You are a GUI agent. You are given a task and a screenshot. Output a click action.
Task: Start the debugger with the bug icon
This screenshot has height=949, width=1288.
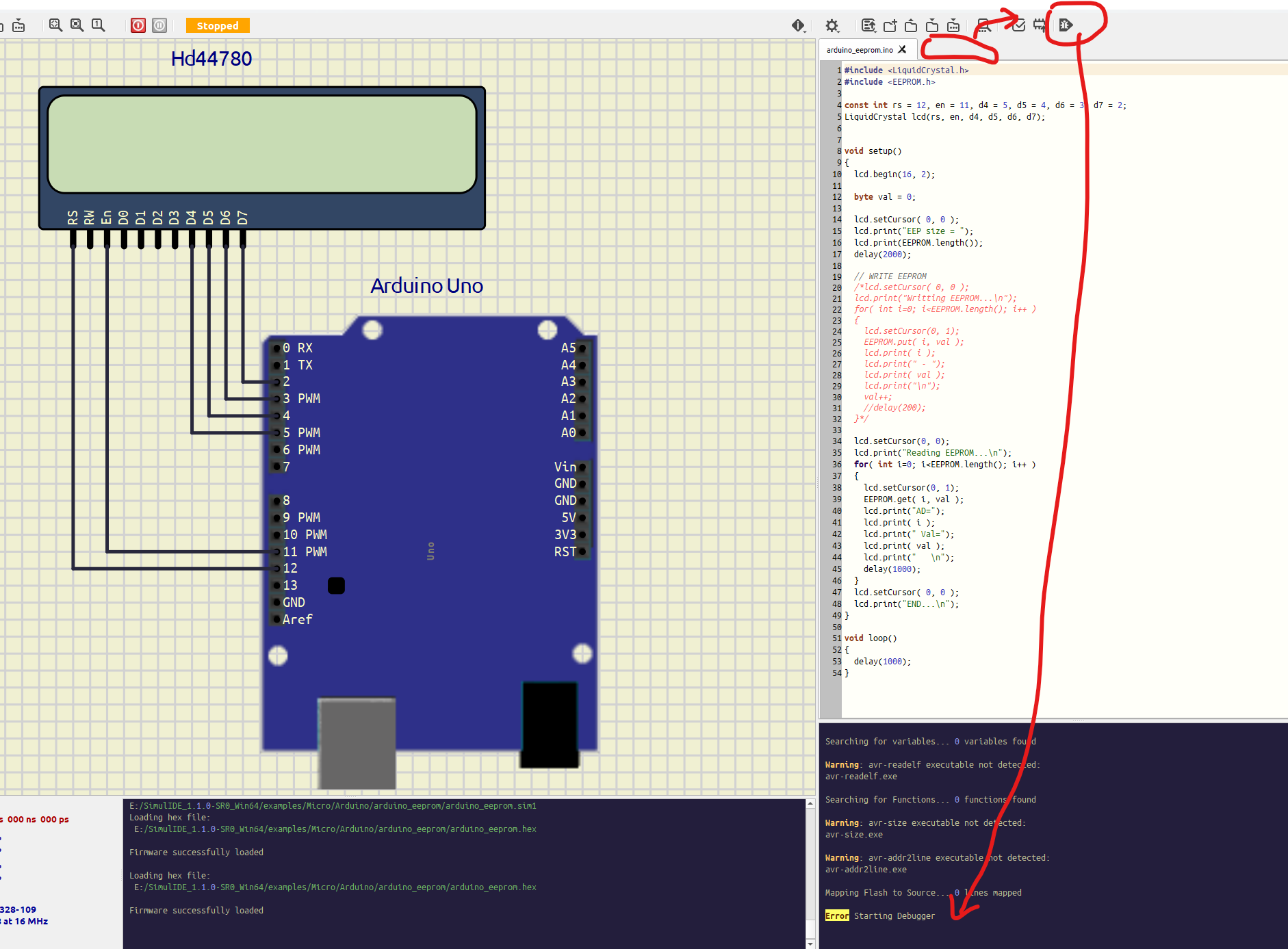pyautogui.click(x=1066, y=25)
